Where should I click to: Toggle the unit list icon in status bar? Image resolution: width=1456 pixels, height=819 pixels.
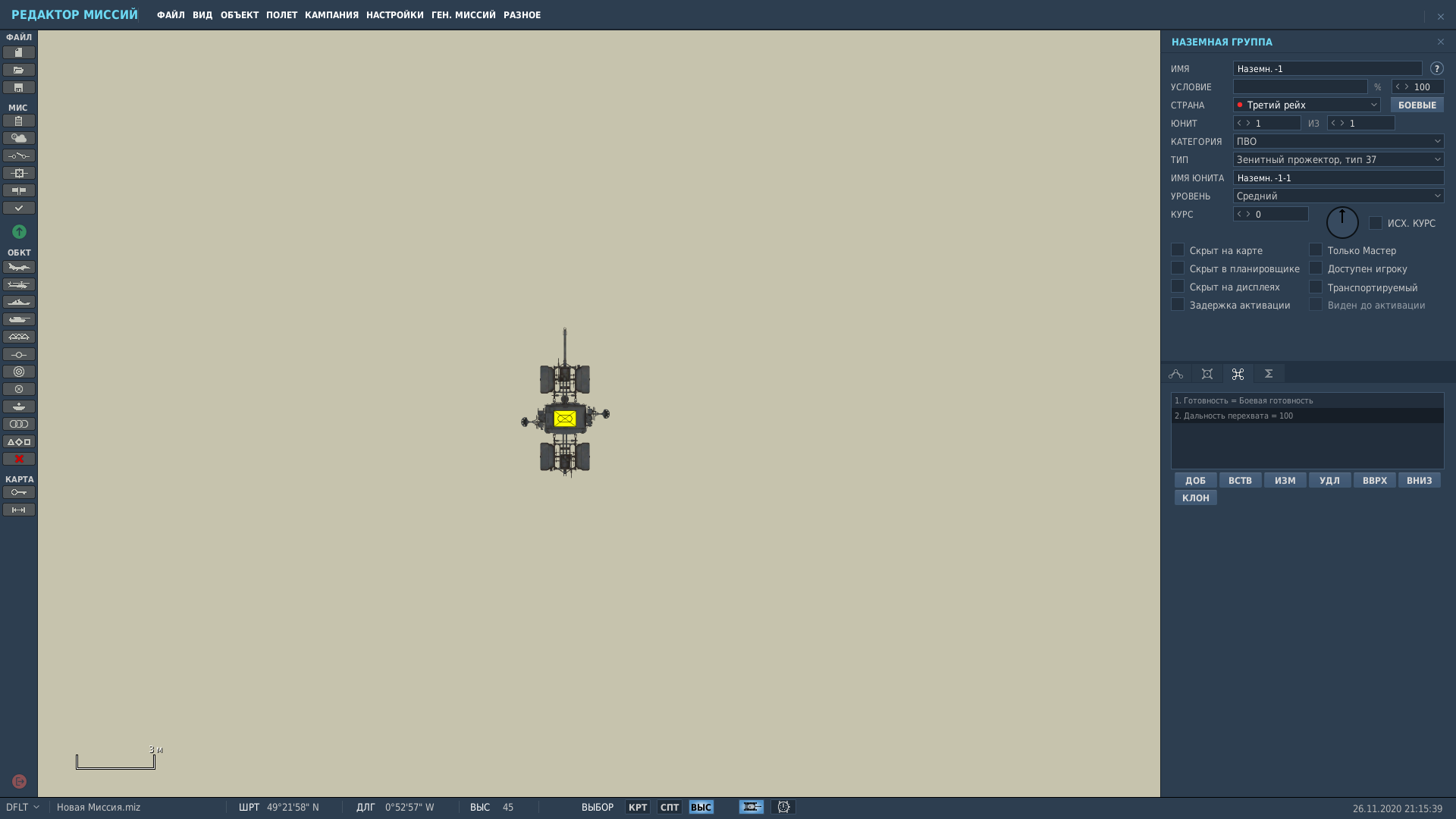point(752,807)
